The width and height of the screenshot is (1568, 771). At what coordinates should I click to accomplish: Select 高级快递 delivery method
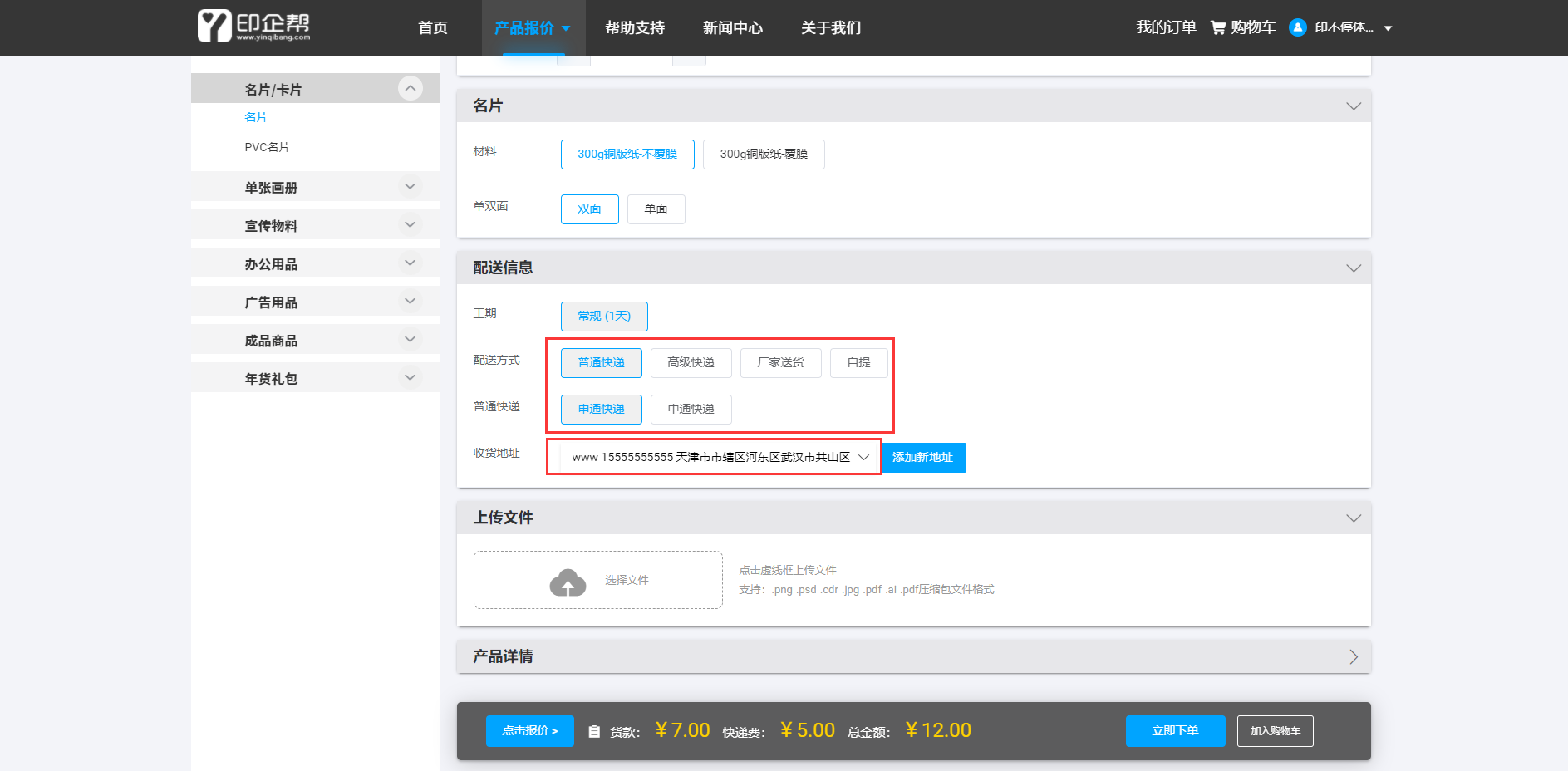point(691,363)
